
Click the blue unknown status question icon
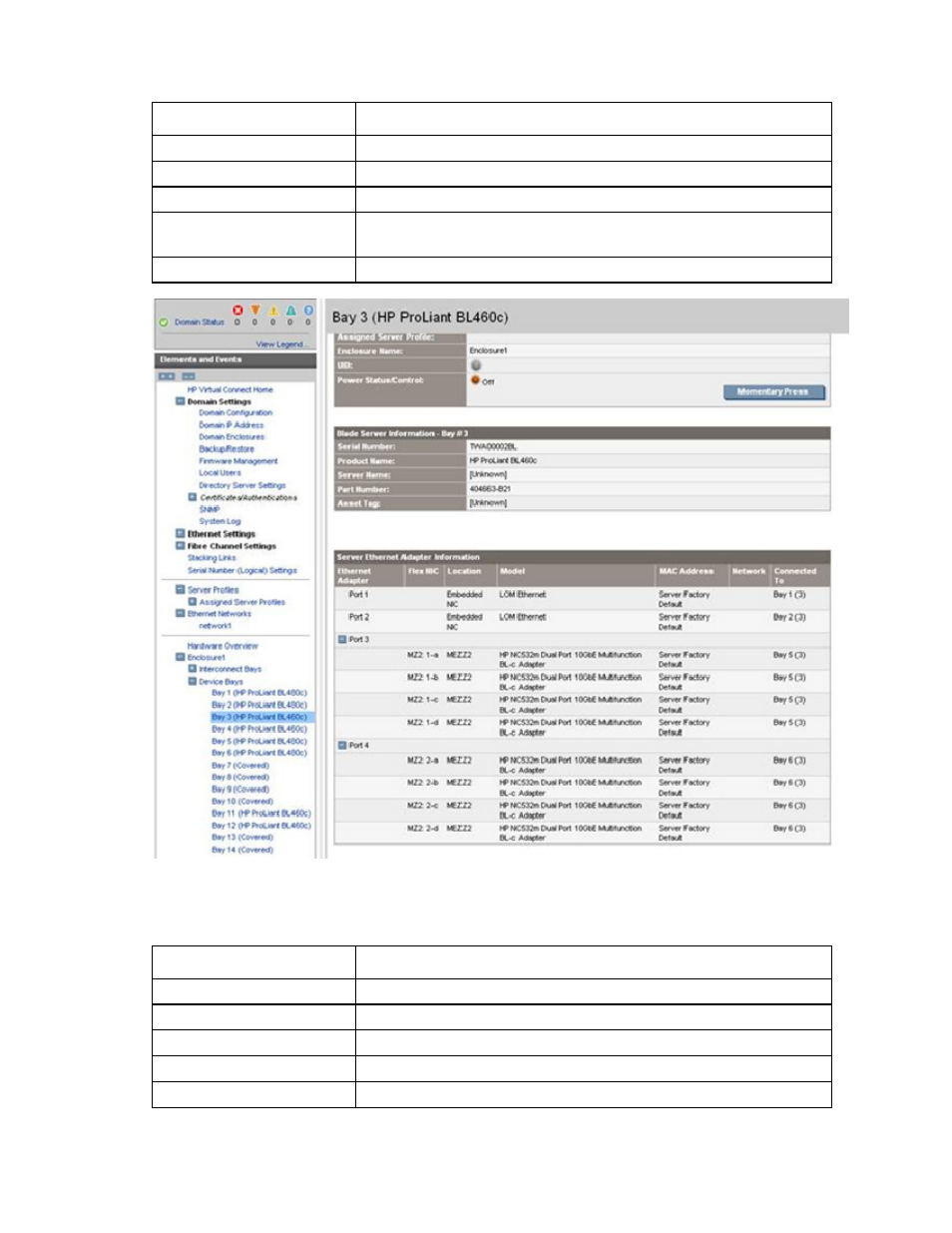(x=308, y=310)
